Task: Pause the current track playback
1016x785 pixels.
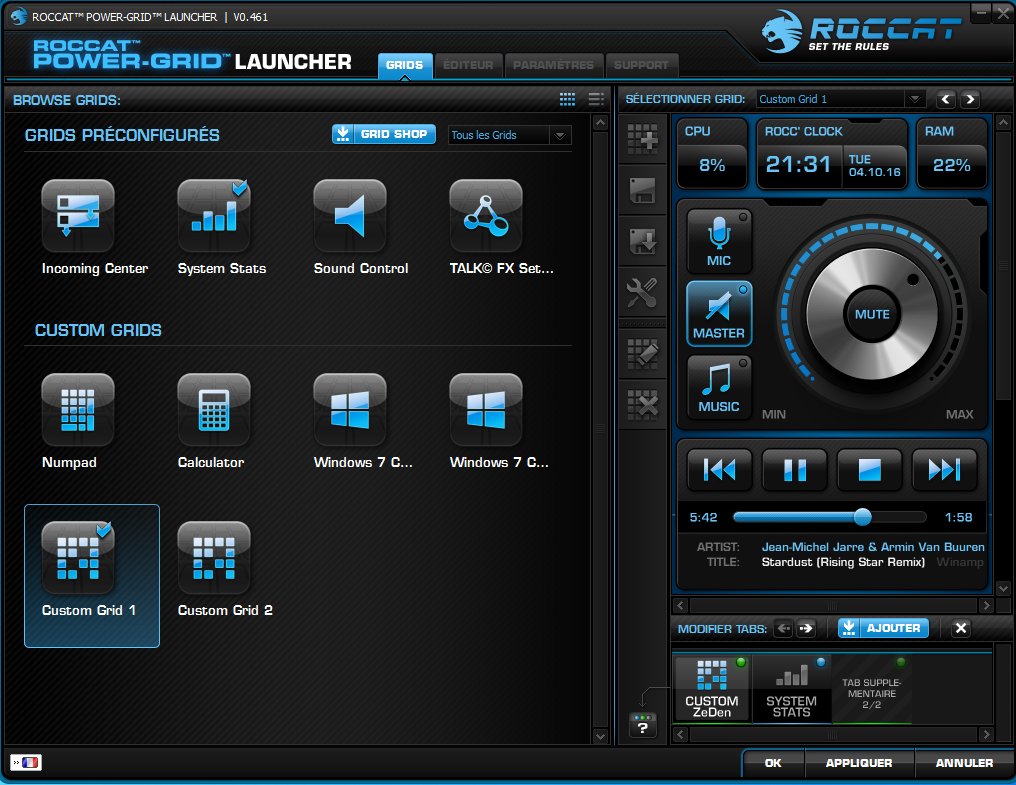Action: click(x=795, y=469)
